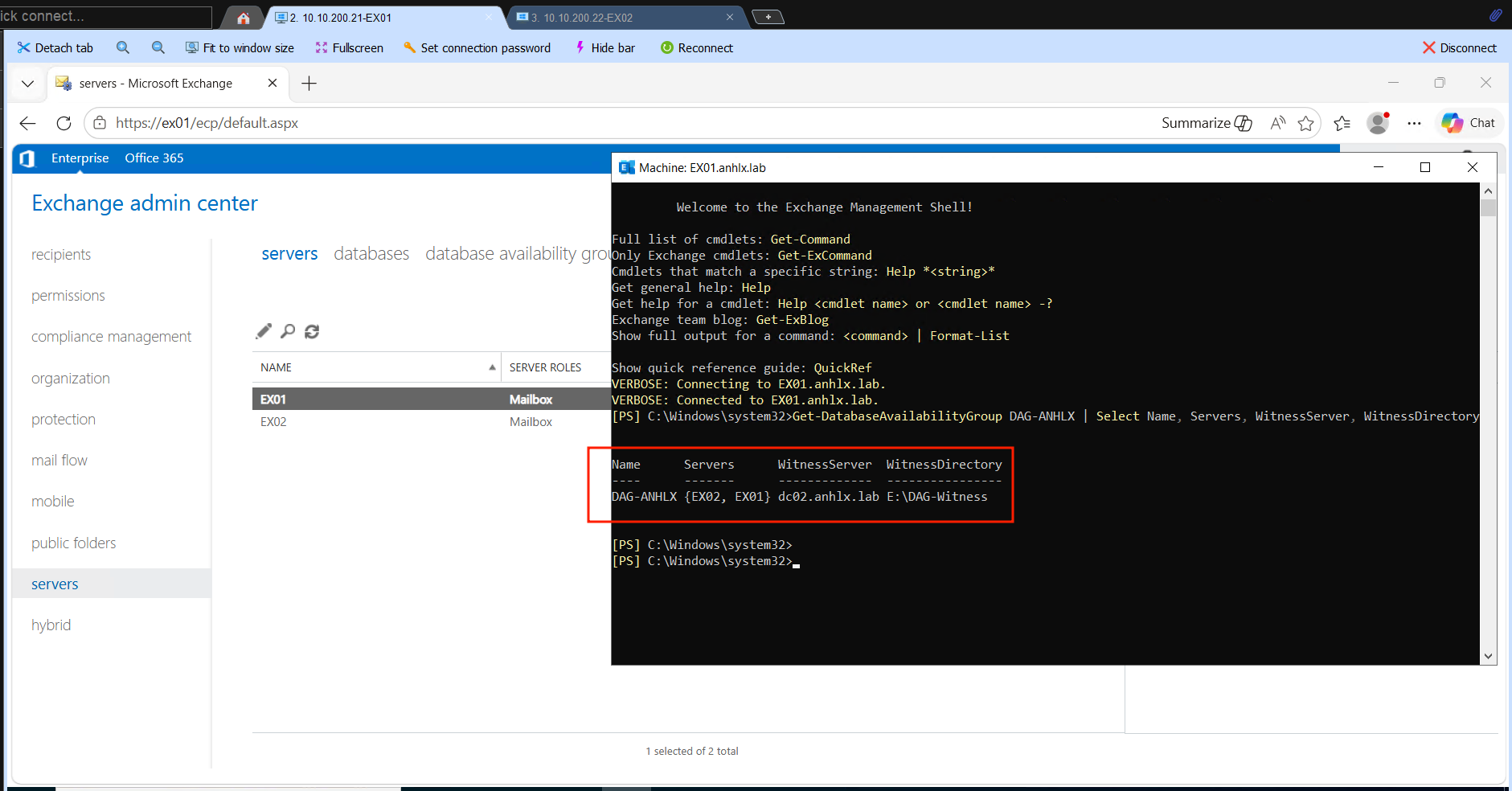Open browser settings and more menu
The image size is (1512, 791).
click(1415, 123)
